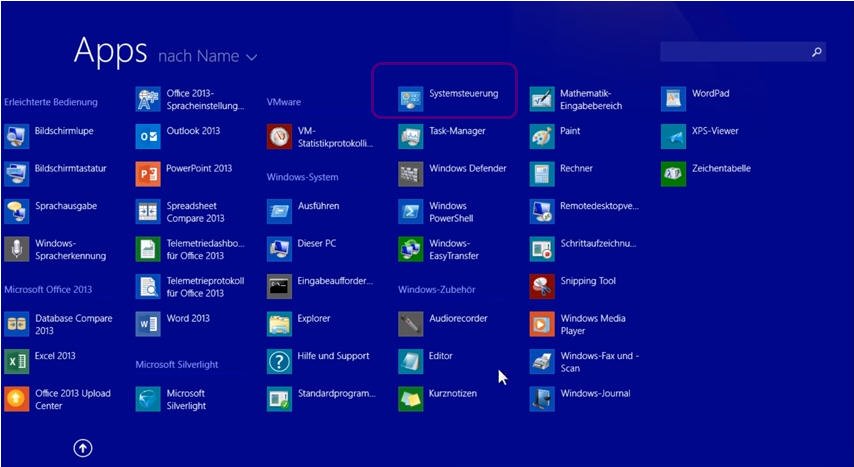Return to Start with the up arrow button

[83, 448]
